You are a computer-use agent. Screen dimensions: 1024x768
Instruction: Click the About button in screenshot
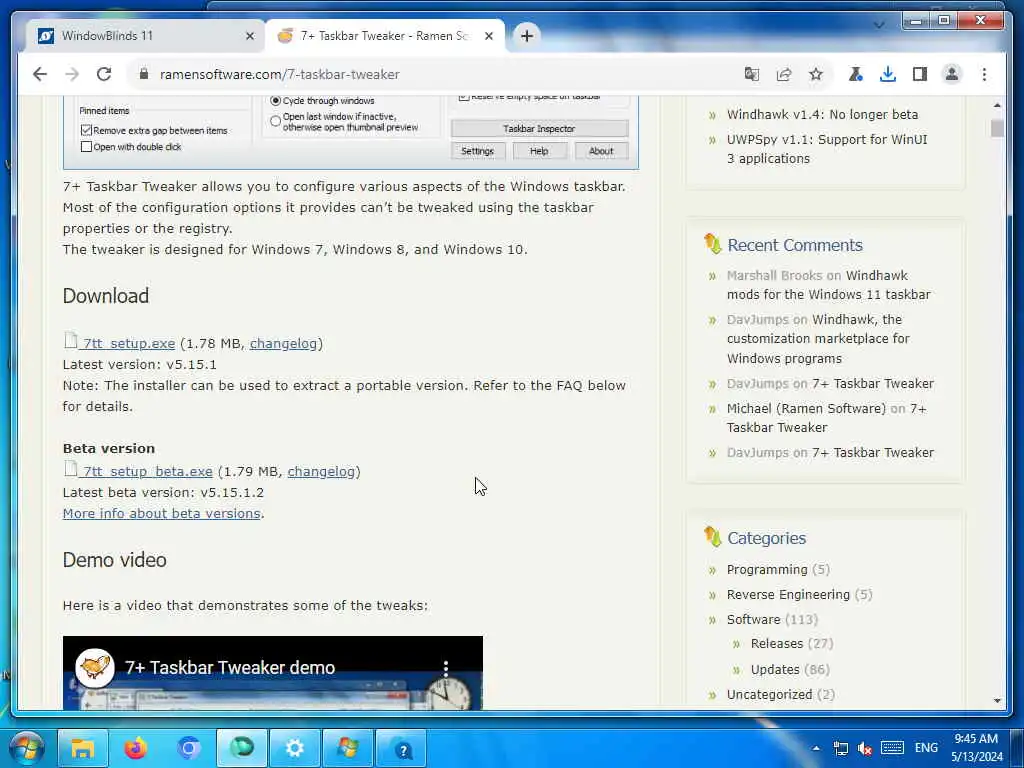coord(601,151)
